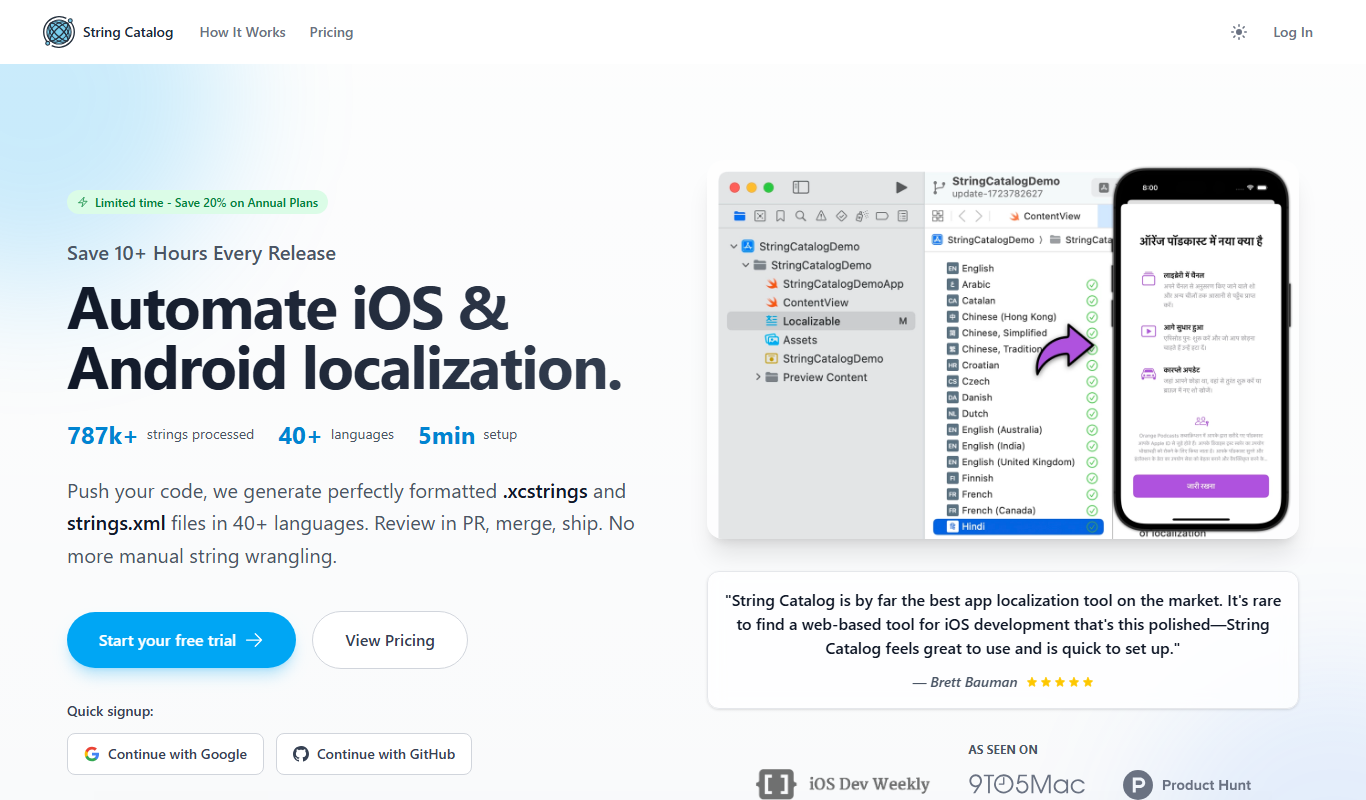Click the View Pricing button
Screen dimensions: 1366x800
point(390,640)
